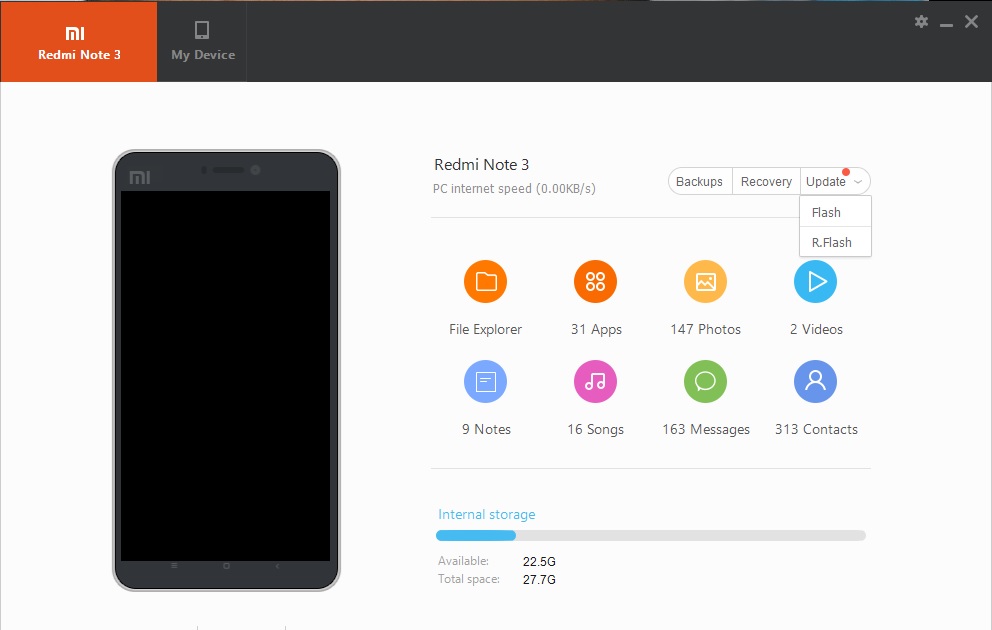Image resolution: width=992 pixels, height=630 pixels.
Task: Open the 2 Videos play icon
Action: click(x=815, y=282)
